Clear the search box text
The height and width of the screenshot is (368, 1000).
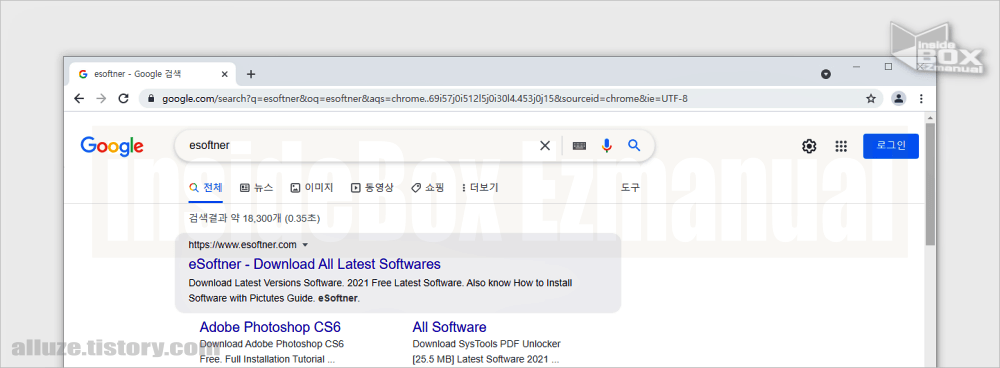click(545, 146)
